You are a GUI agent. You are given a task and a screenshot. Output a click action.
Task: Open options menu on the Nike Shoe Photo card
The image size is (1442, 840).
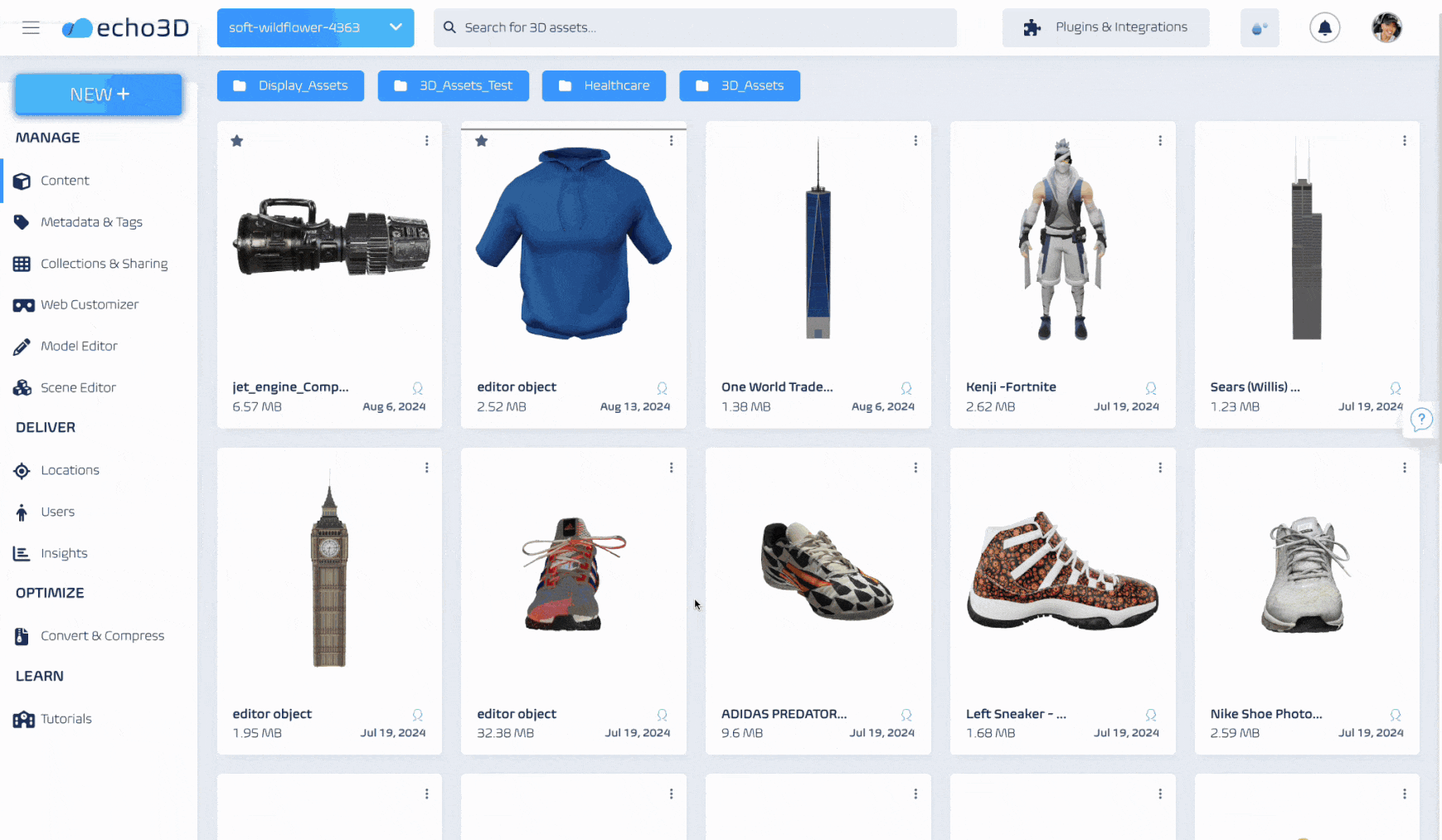click(1405, 467)
